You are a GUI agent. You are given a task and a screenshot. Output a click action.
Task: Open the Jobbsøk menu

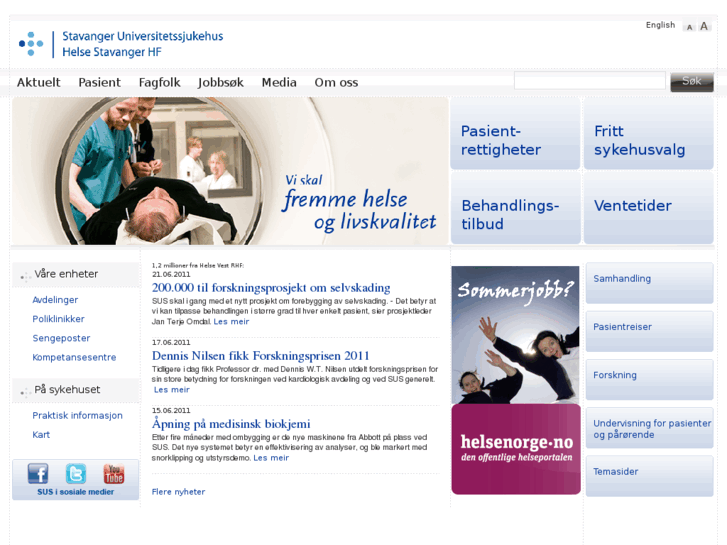tap(221, 83)
